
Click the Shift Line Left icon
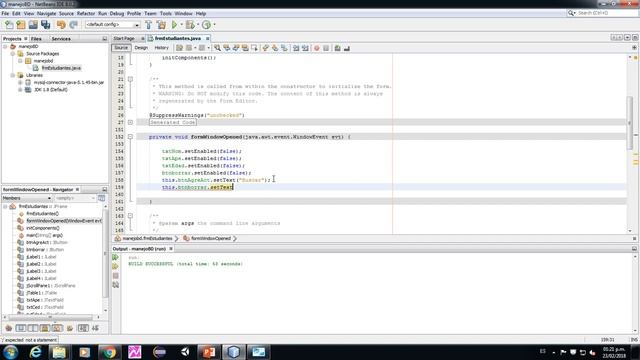click(296, 48)
